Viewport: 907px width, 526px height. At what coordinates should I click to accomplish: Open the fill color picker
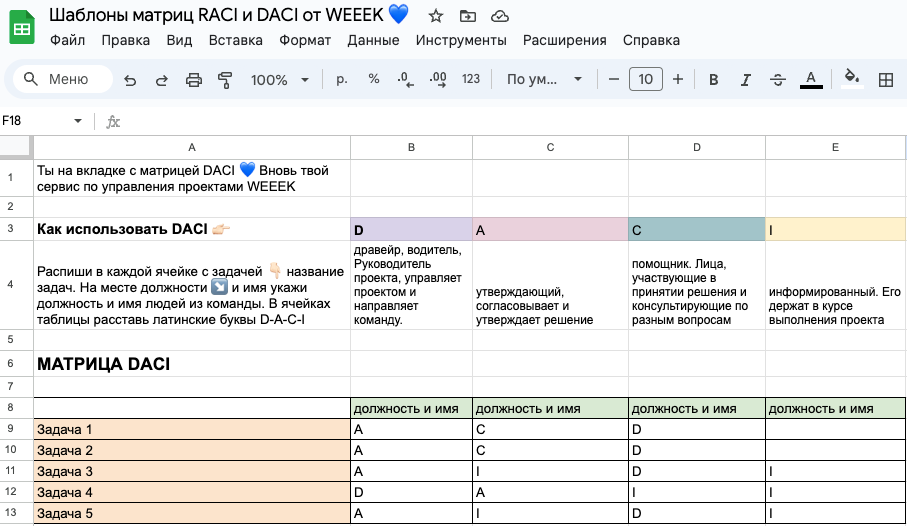[x=852, y=78]
